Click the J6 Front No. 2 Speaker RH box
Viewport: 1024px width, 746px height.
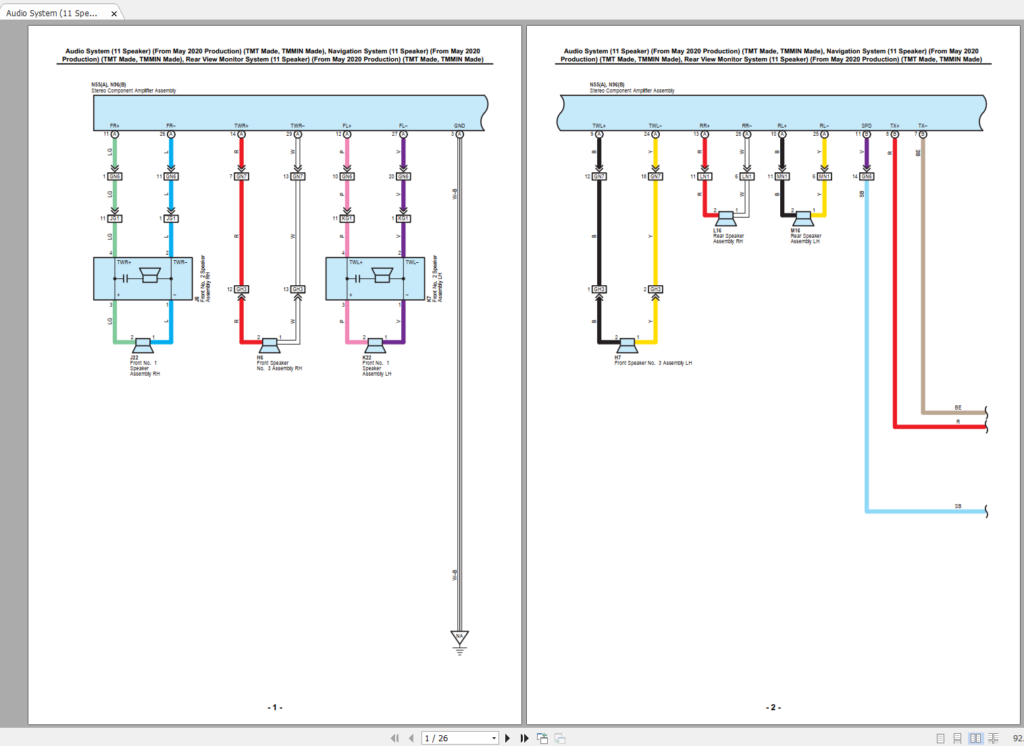click(143, 279)
